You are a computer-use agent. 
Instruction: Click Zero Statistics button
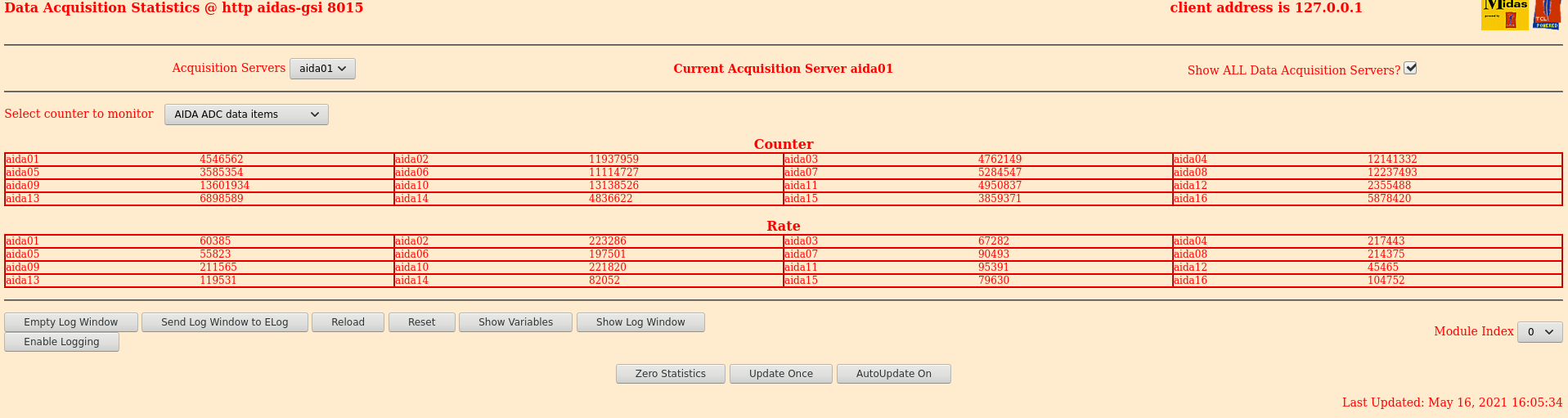(671, 374)
